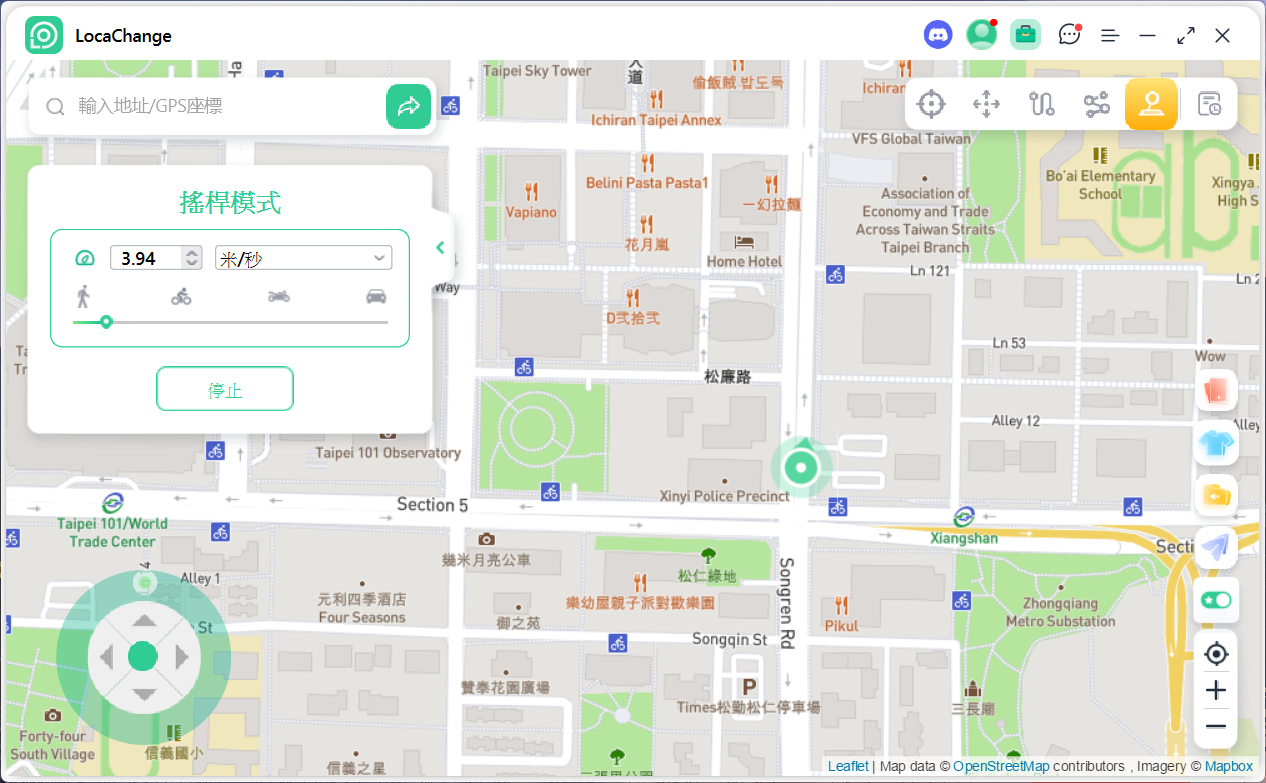Open Discord community icon
Screen dimensions: 1266x783
click(x=938, y=35)
